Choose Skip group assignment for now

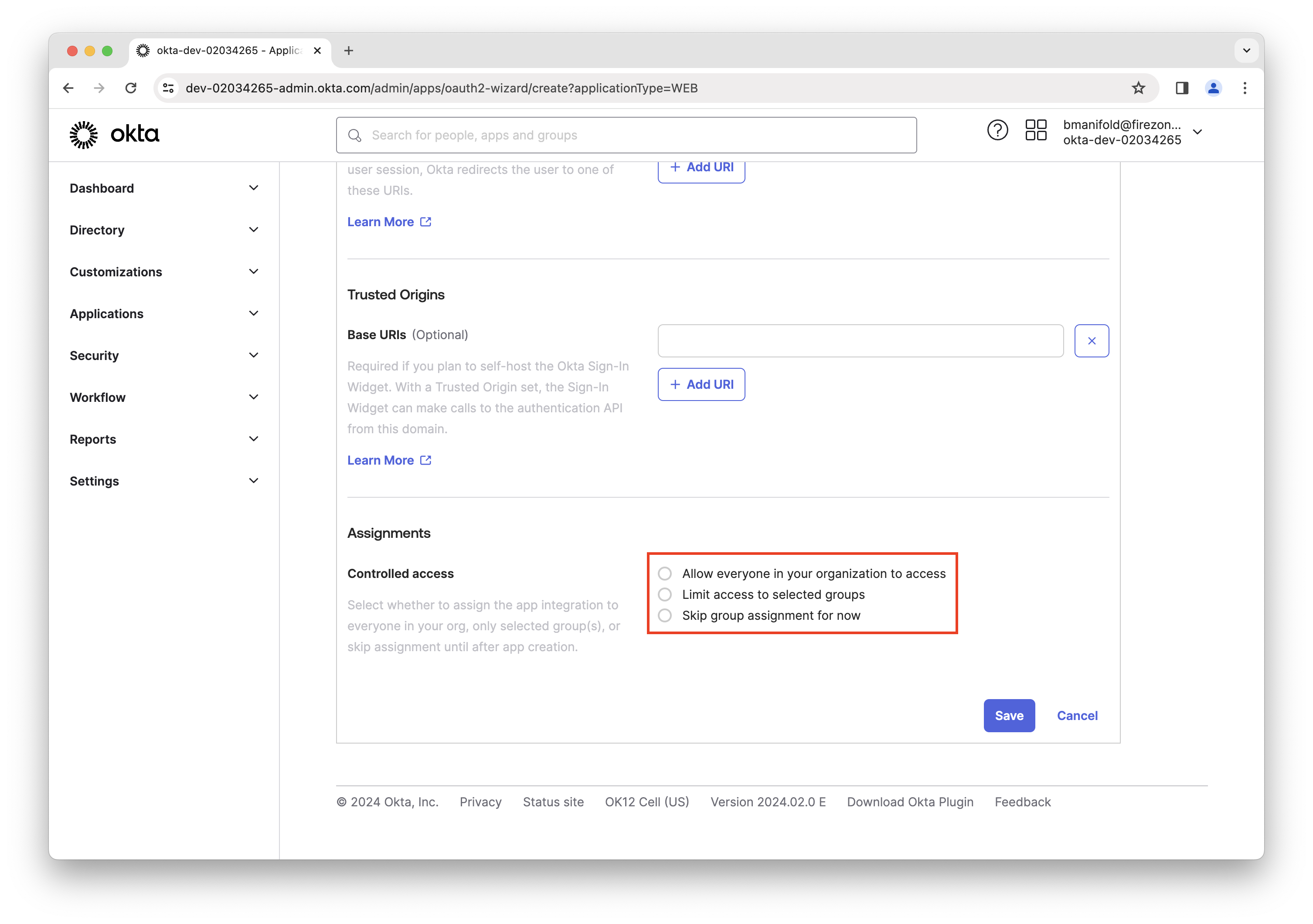pyautogui.click(x=664, y=616)
